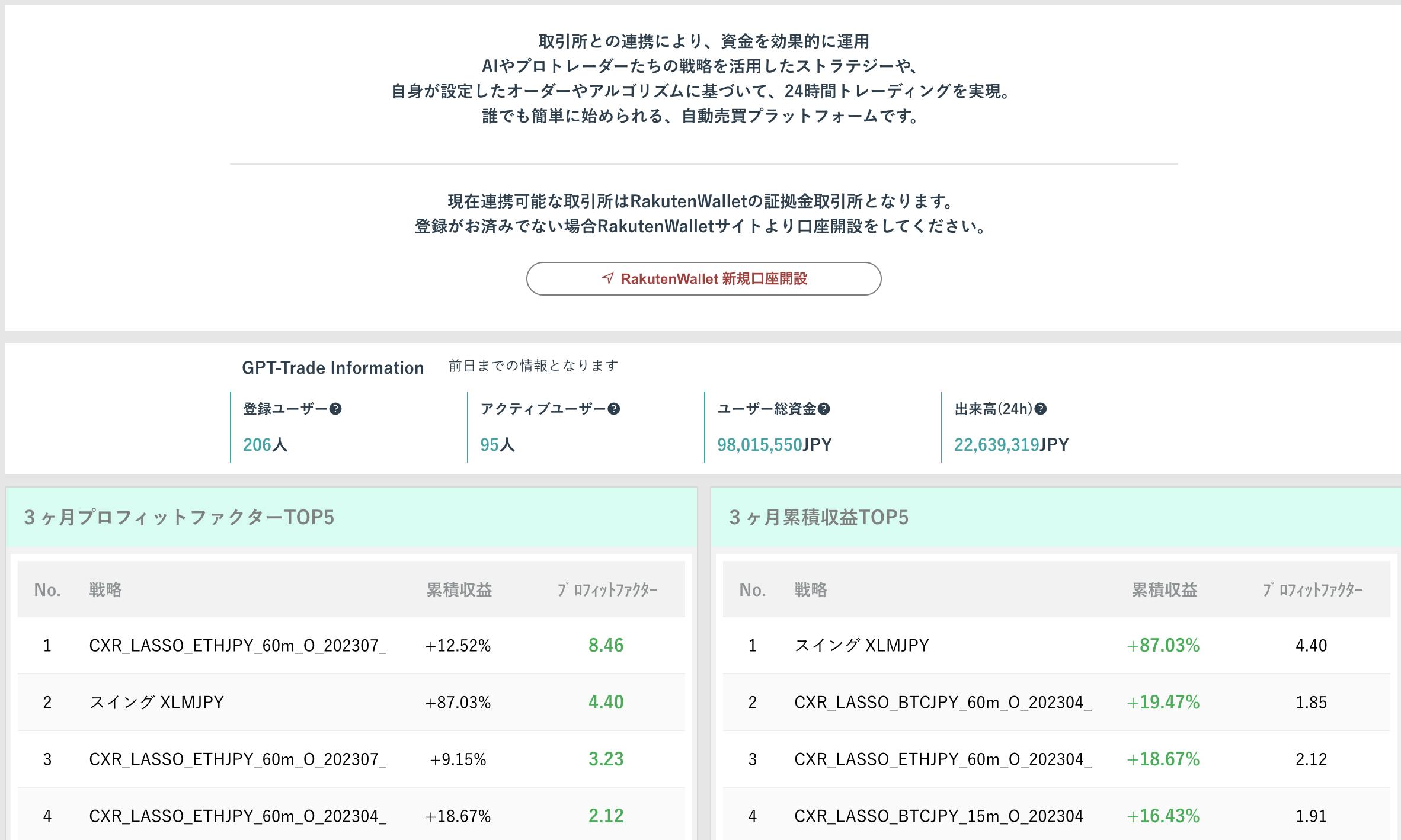Click the +12.52% cumulative return value
The image size is (1401, 840).
pos(458,646)
